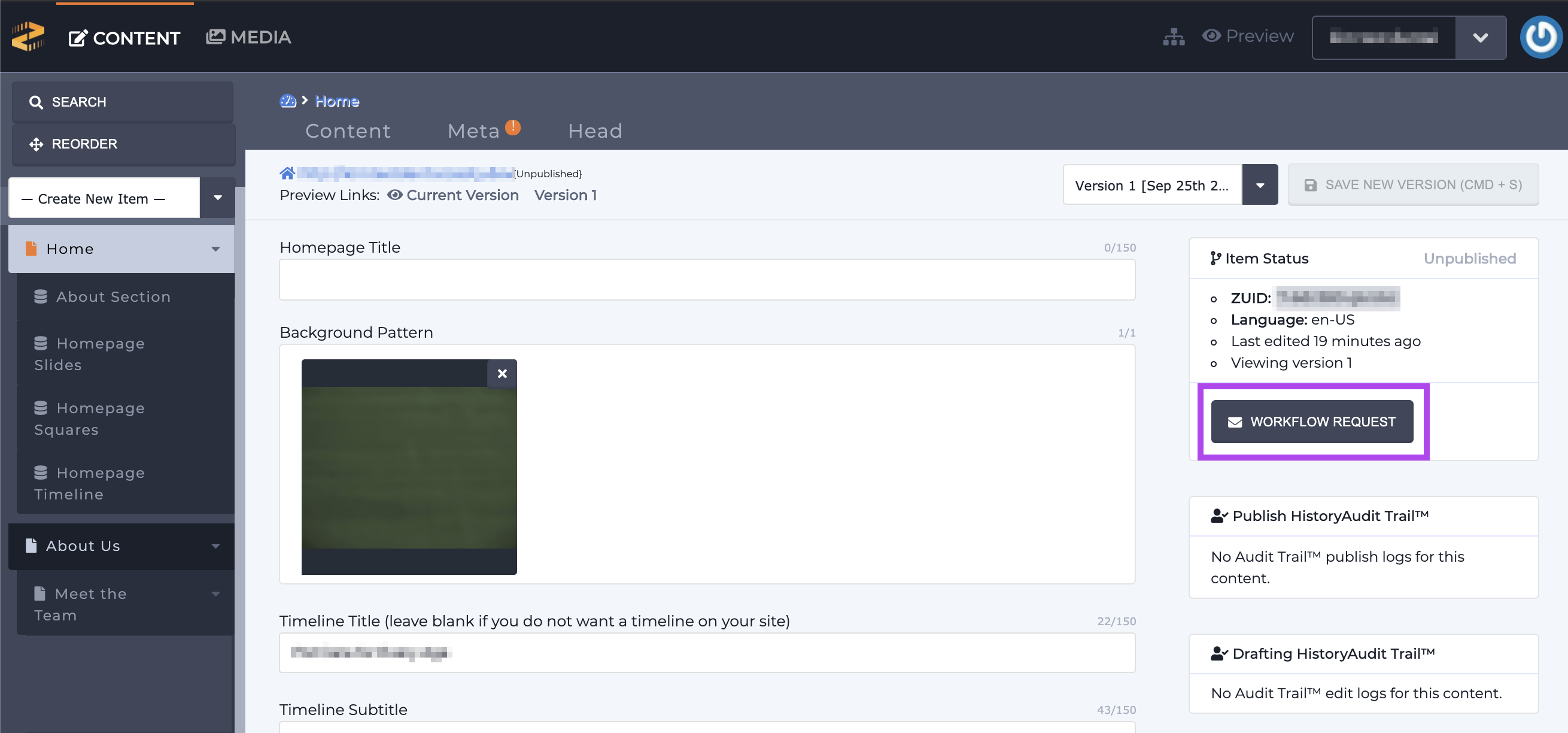This screenshot has width=1568, height=733.
Task: Click the Home page file icon
Action: (x=31, y=249)
